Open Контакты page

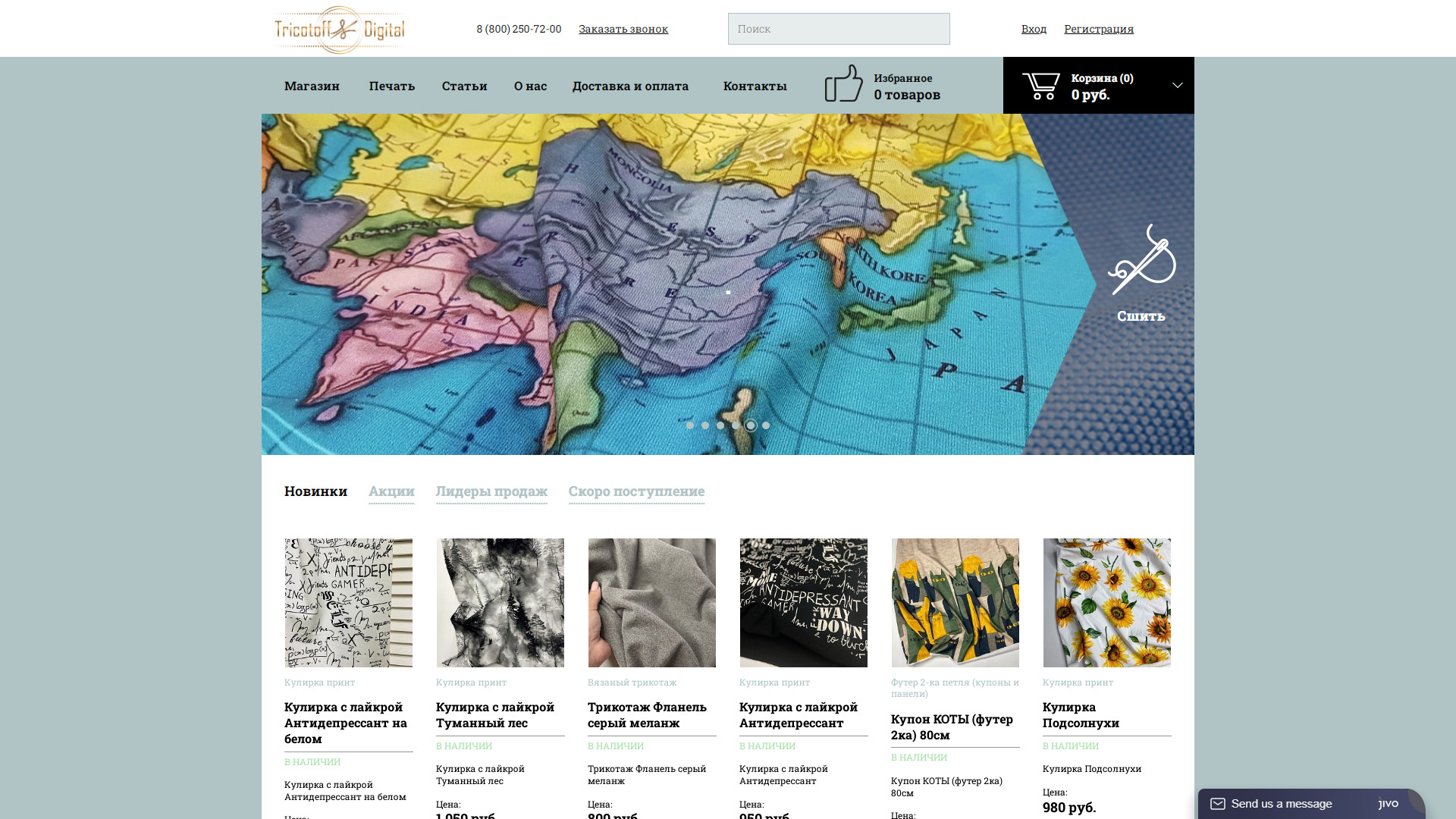755,86
